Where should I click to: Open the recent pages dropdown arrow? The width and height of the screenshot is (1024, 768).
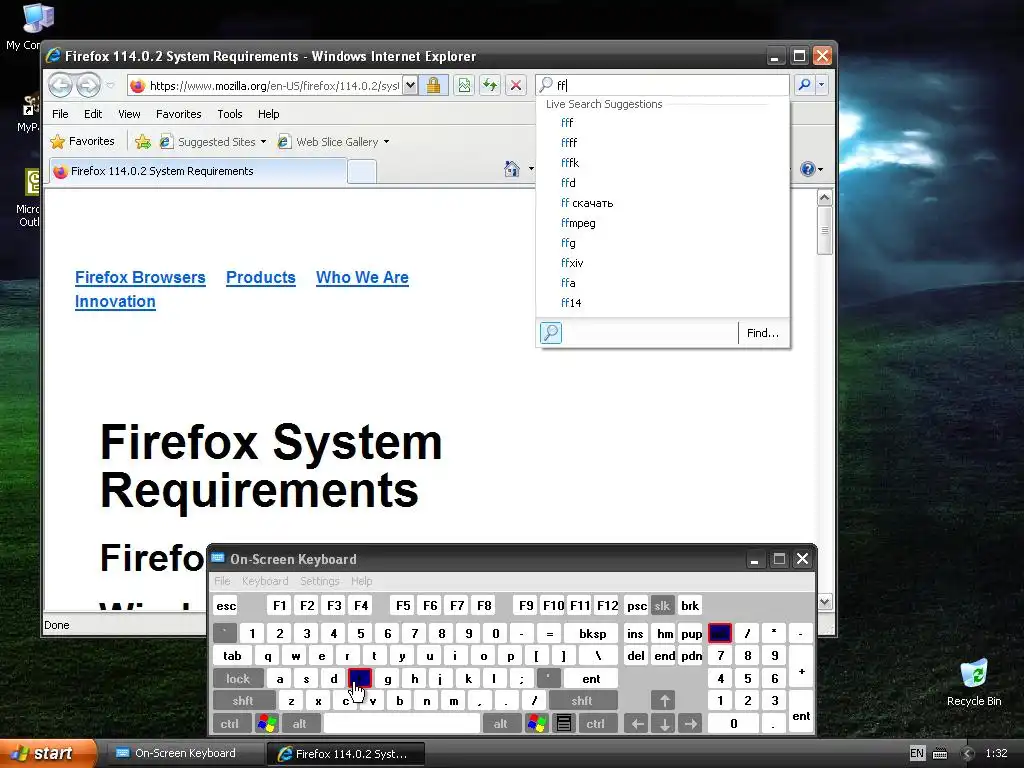click(110, 86)
